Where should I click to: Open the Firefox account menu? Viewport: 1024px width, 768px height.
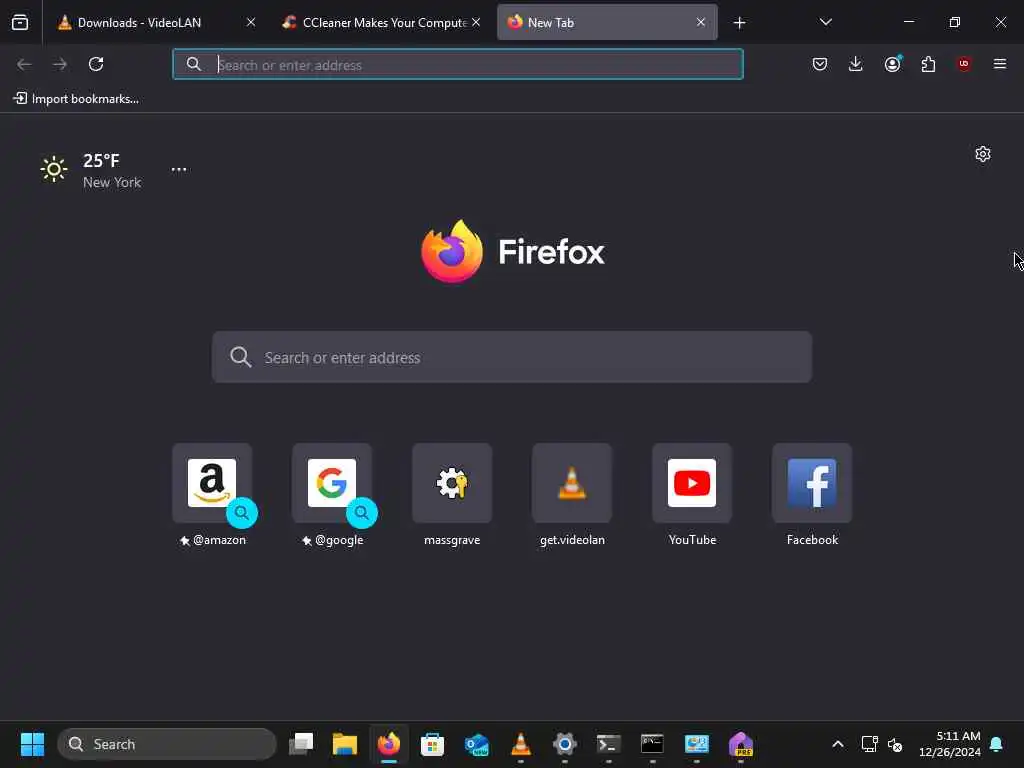[892, 64]
